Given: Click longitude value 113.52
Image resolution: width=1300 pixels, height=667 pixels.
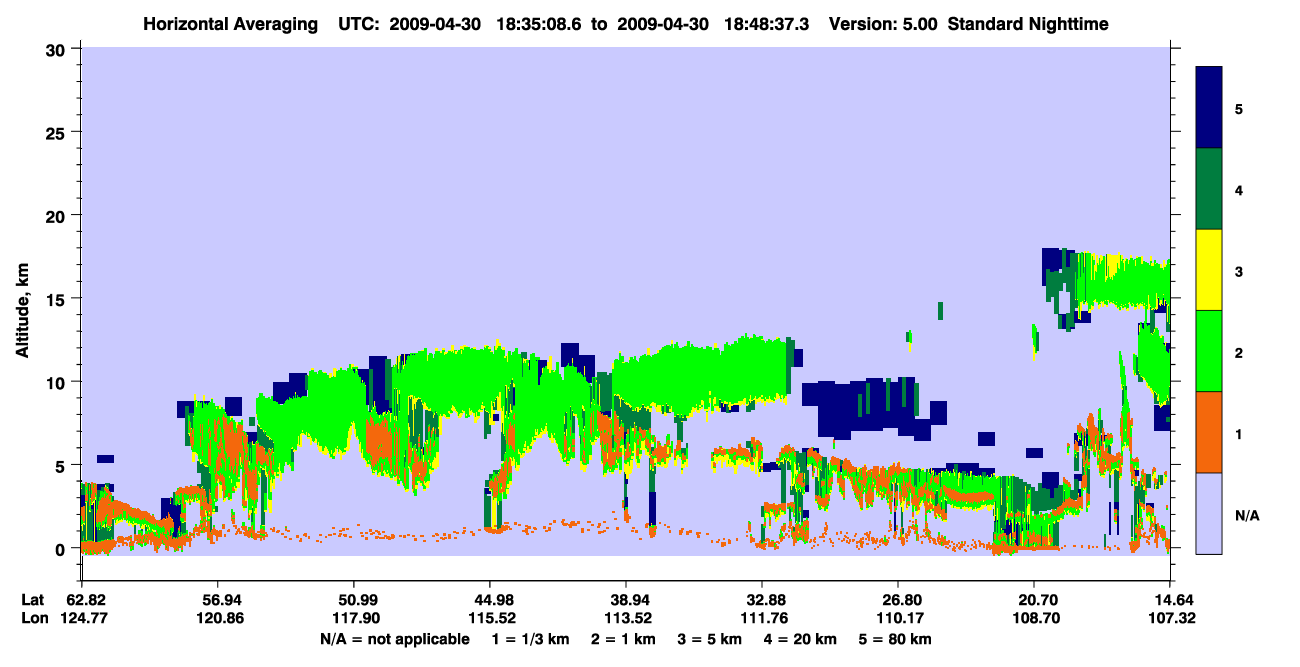Looking at the screenshot, I should point(626,619).
